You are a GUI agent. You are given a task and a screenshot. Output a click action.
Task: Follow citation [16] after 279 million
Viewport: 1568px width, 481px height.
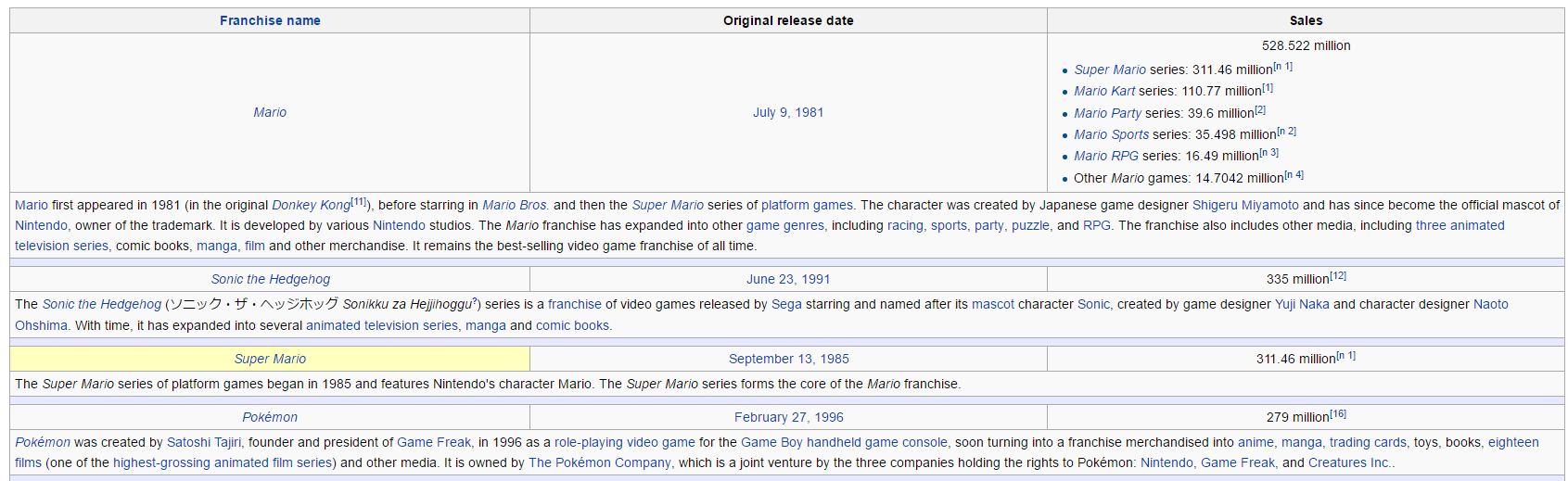pos(1338,414)
